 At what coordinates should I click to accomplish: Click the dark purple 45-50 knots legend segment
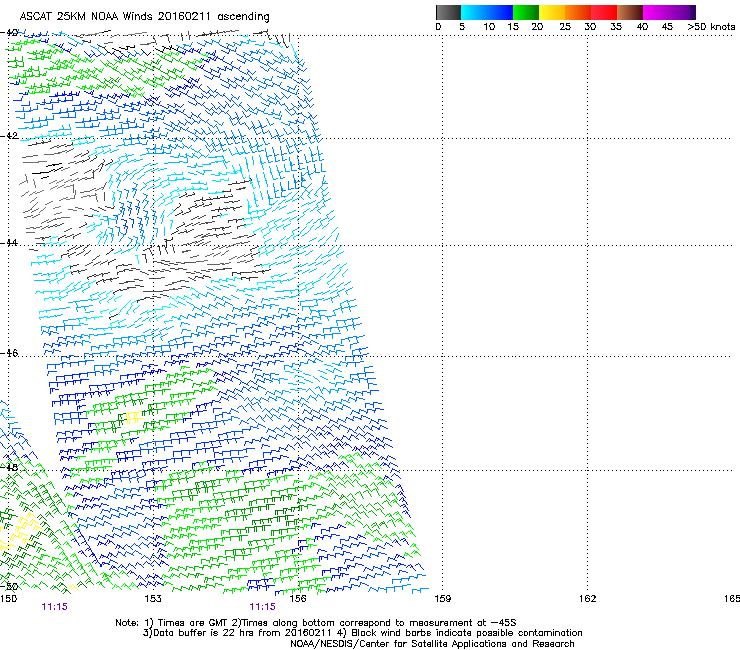pyautogui.click(x=682, y=12)
